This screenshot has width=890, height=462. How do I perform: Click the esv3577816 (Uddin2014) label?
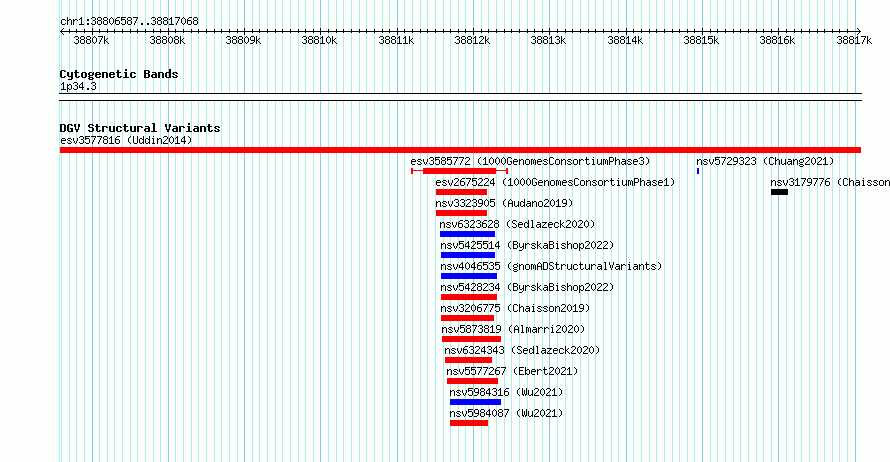126,140
